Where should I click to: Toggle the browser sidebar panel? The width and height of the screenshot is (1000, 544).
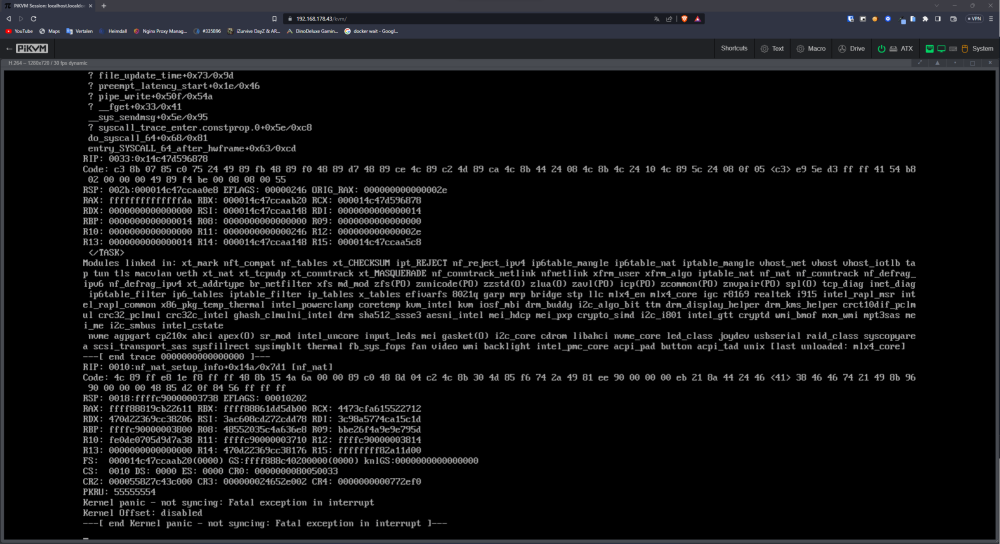coord(938,19)
